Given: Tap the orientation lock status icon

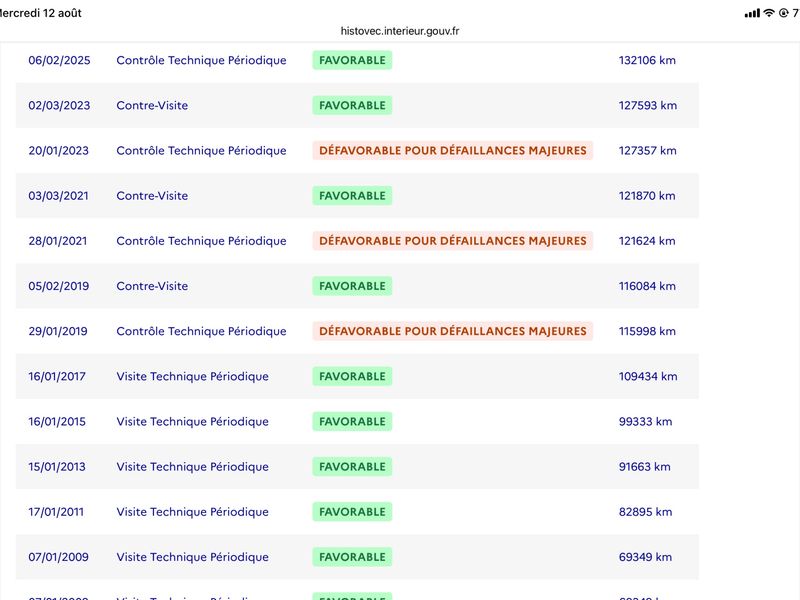Looking at the screenshot, I should coord(784,13).
